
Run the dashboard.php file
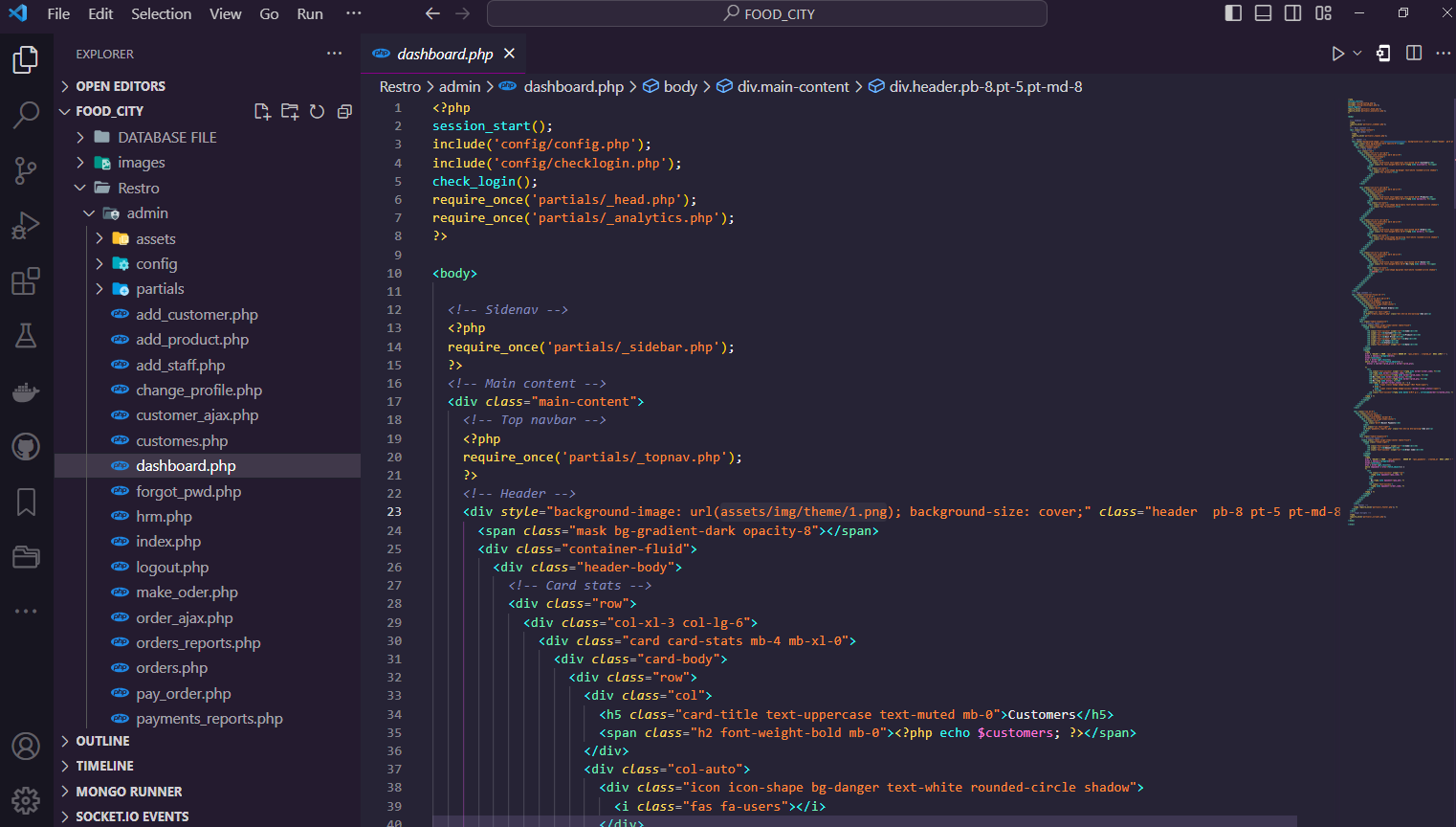coord(1338,53)
